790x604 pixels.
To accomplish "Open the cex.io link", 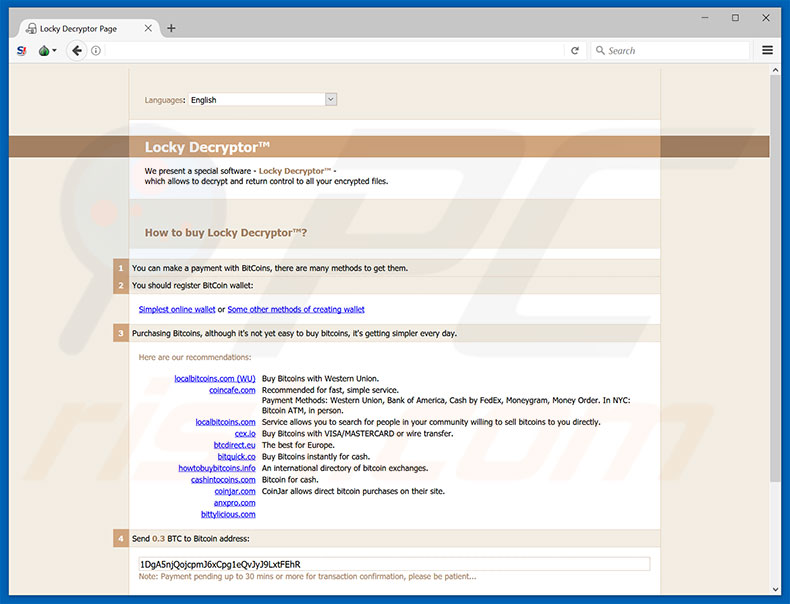I will (x=245, y=433).
